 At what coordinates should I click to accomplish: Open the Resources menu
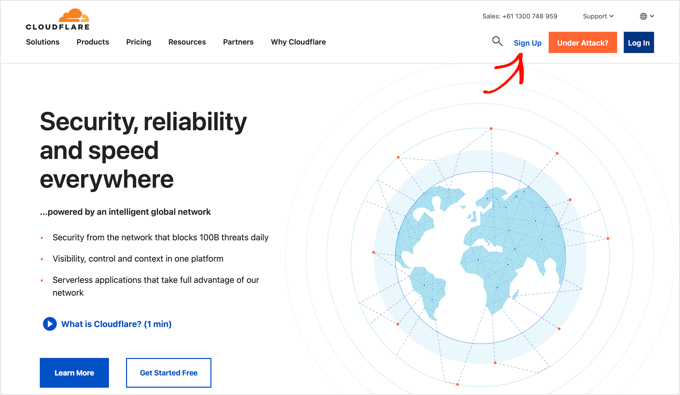(x=187, y=42)
